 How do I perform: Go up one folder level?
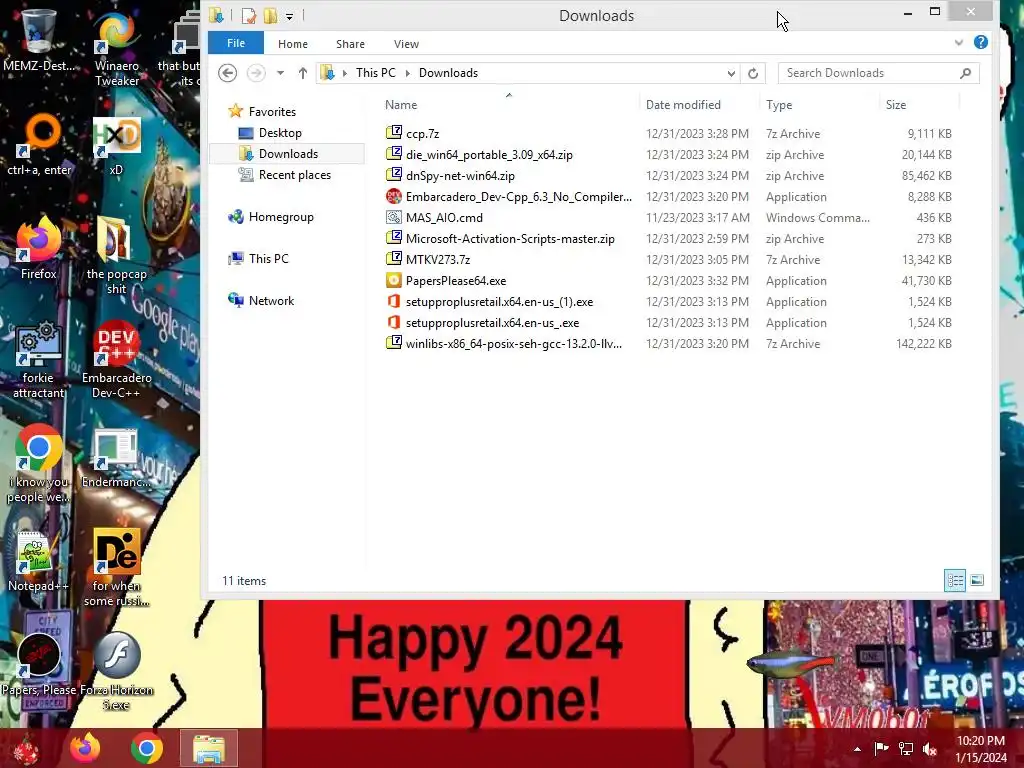tap(302, 73)
